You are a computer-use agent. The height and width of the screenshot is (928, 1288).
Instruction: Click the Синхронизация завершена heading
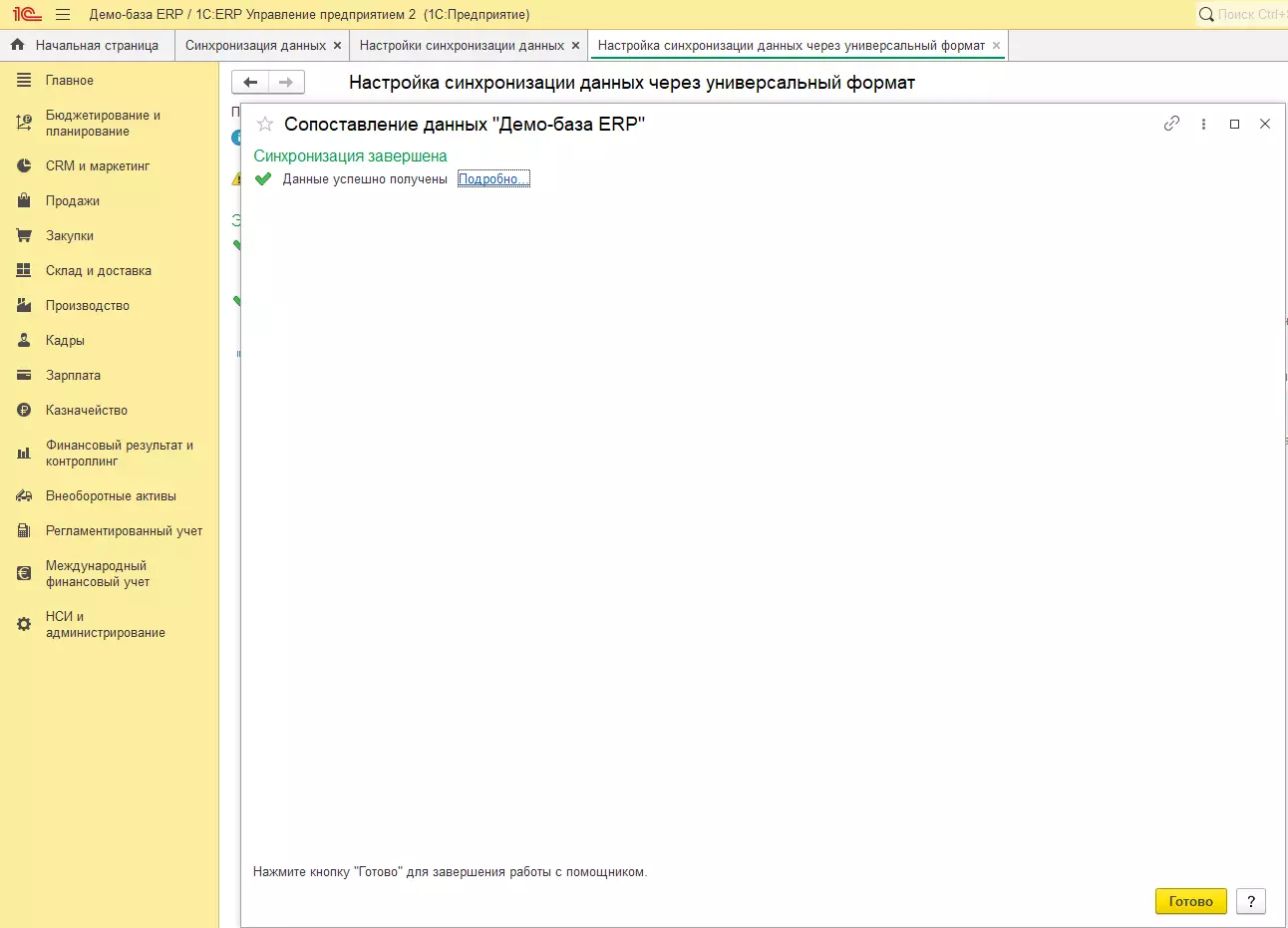click(350, 156)
